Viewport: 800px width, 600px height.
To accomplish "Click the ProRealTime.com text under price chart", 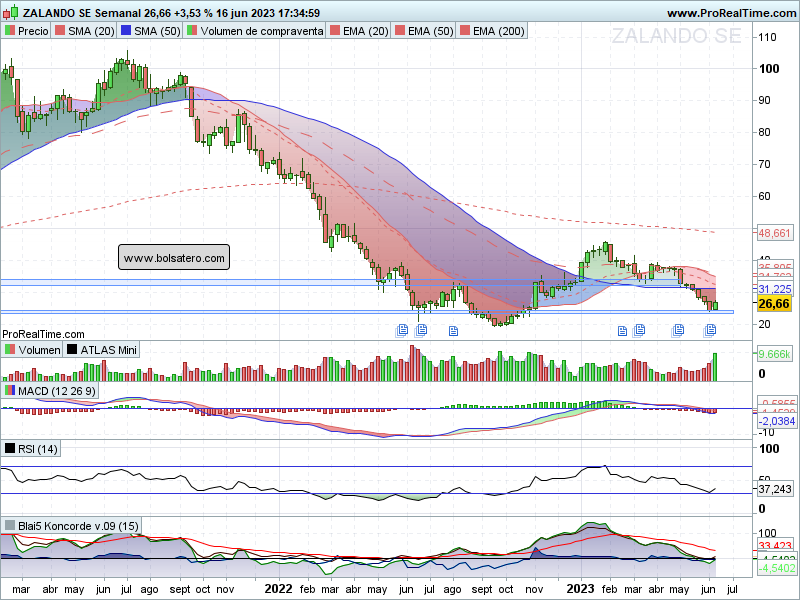I will coord(43,334).
